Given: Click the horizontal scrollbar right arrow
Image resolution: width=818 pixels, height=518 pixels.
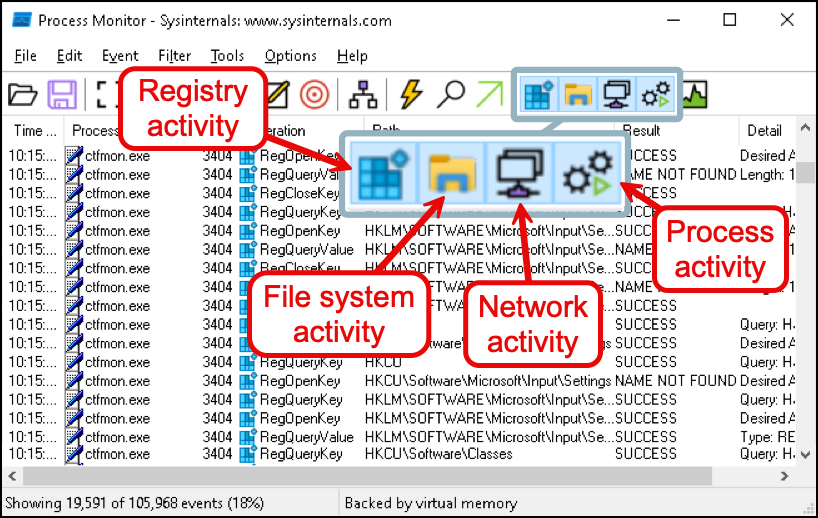Looking at the screenshot, I should click(x=784, y=476).
